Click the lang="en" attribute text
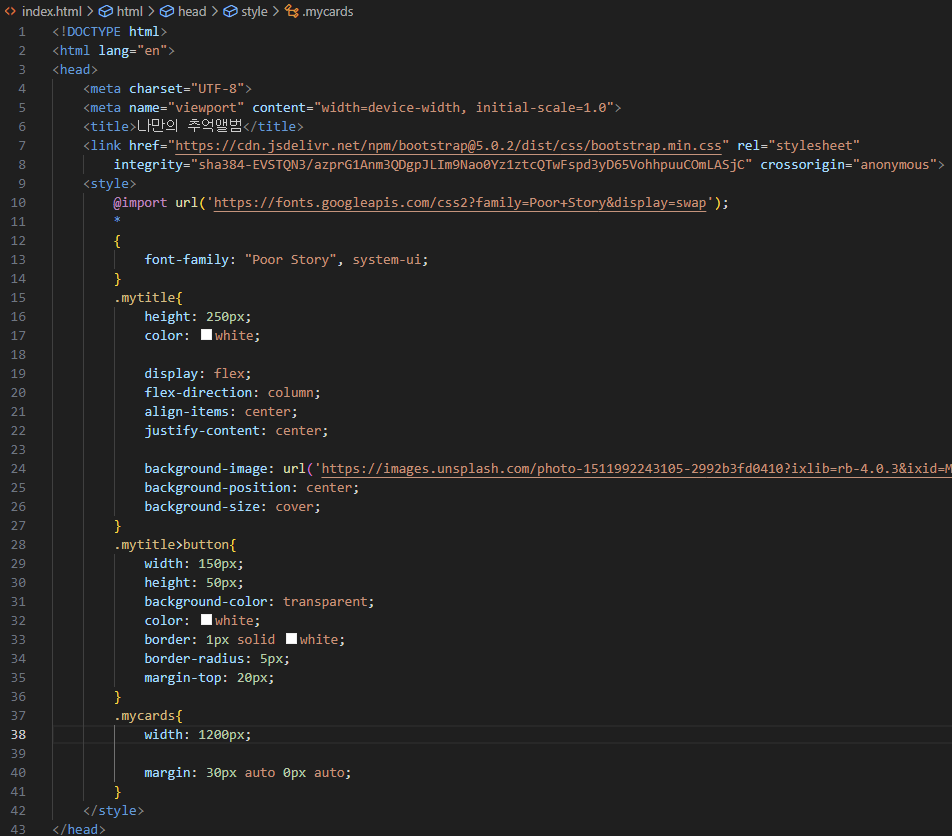This screenshot has width=952, height=836. [x=133, y=50]
